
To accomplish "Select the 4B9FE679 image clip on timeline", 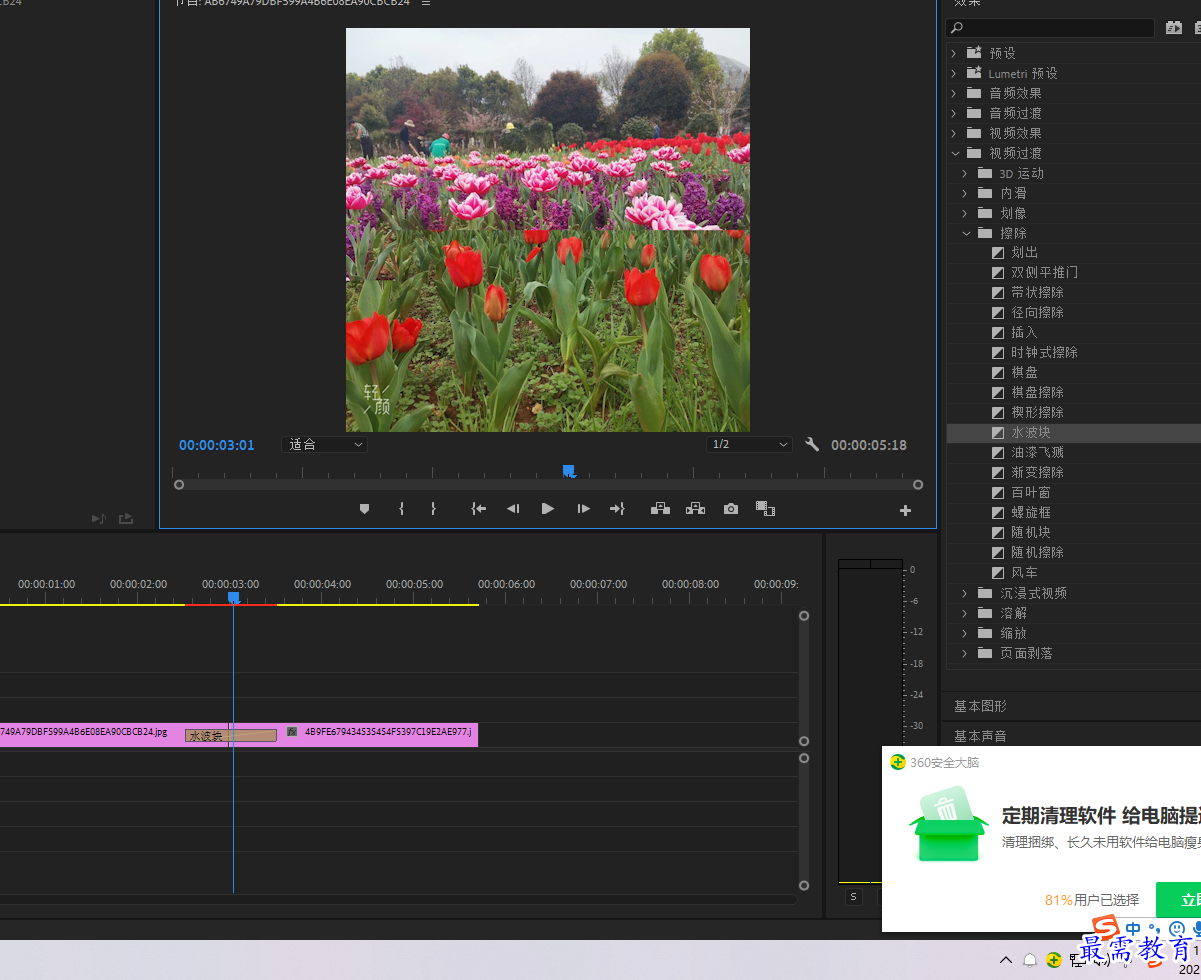I will point(380,733).
